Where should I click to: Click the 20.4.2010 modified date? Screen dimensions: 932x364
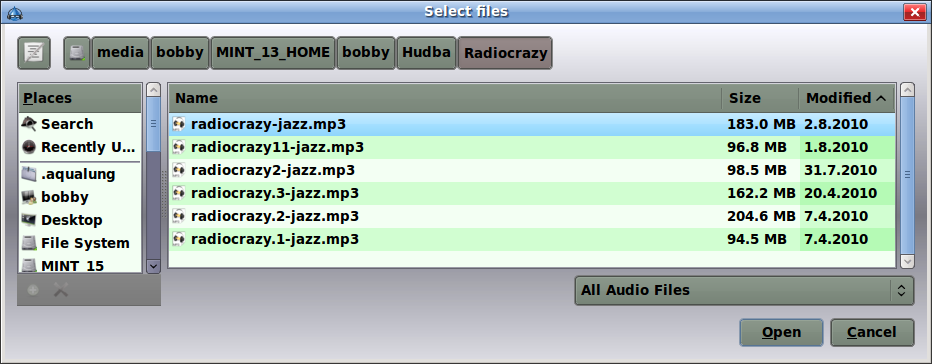point(840,193)
